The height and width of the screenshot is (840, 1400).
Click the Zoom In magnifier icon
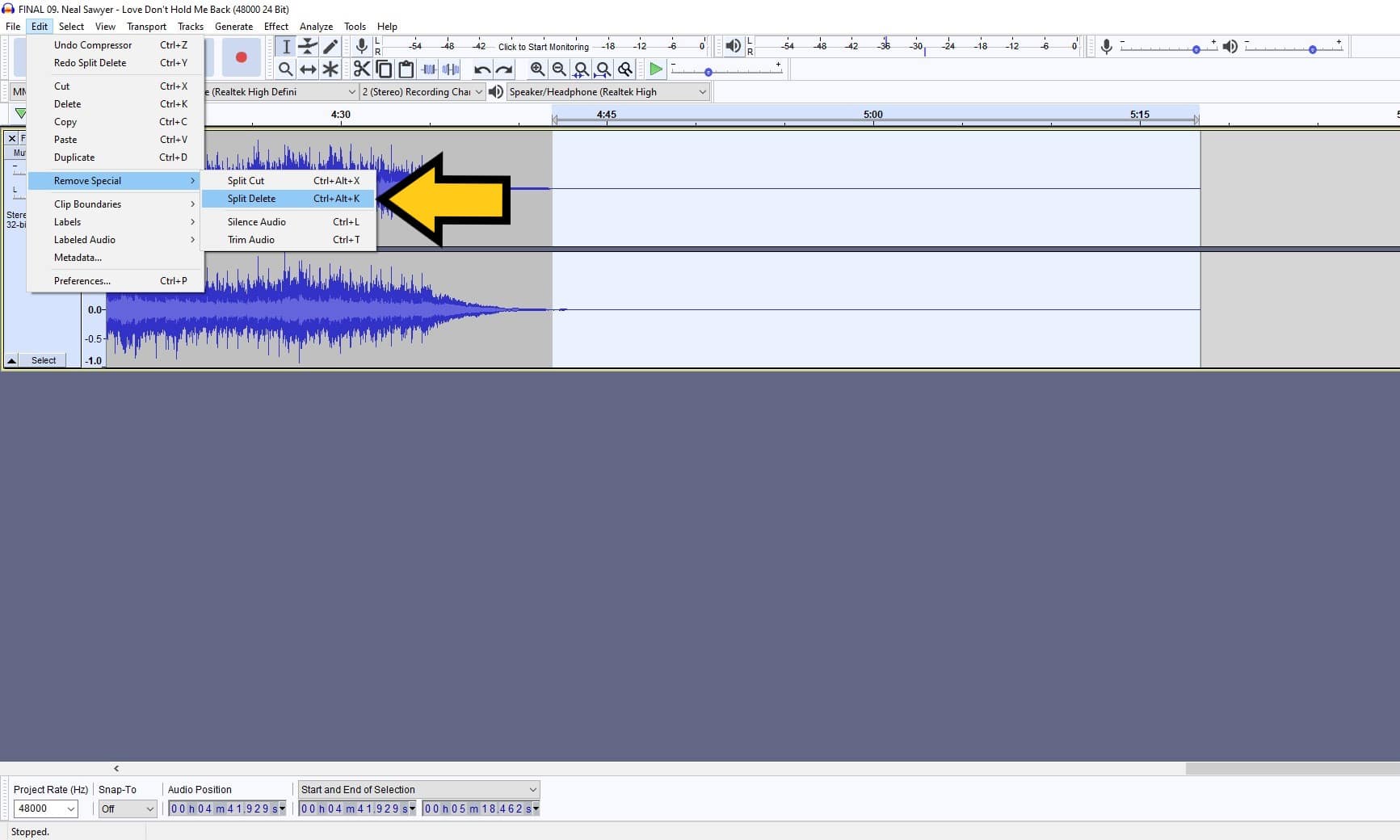538,69
